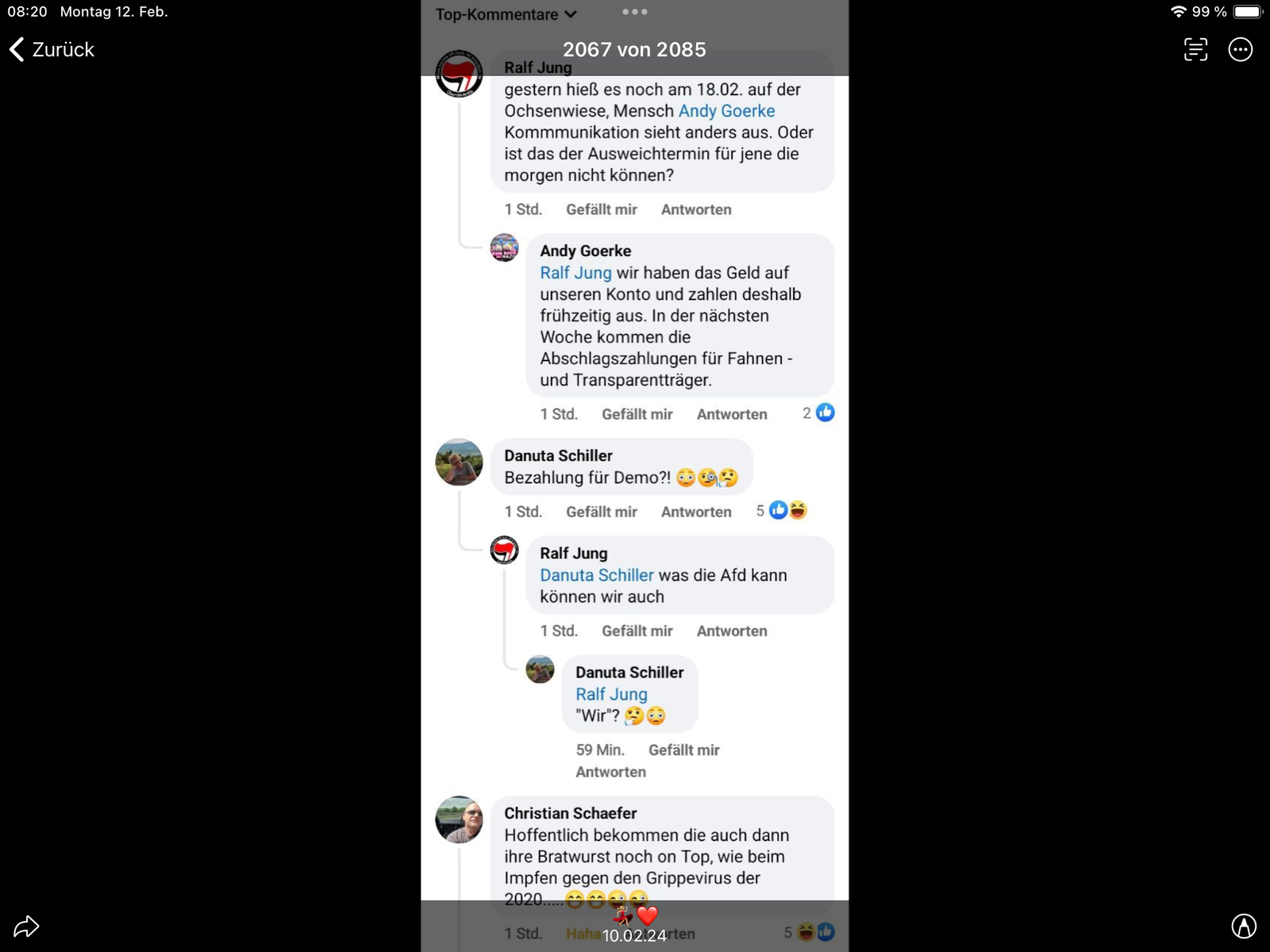Open the Danuta Schiller mention in Ralf's reply

pos(597,575)
